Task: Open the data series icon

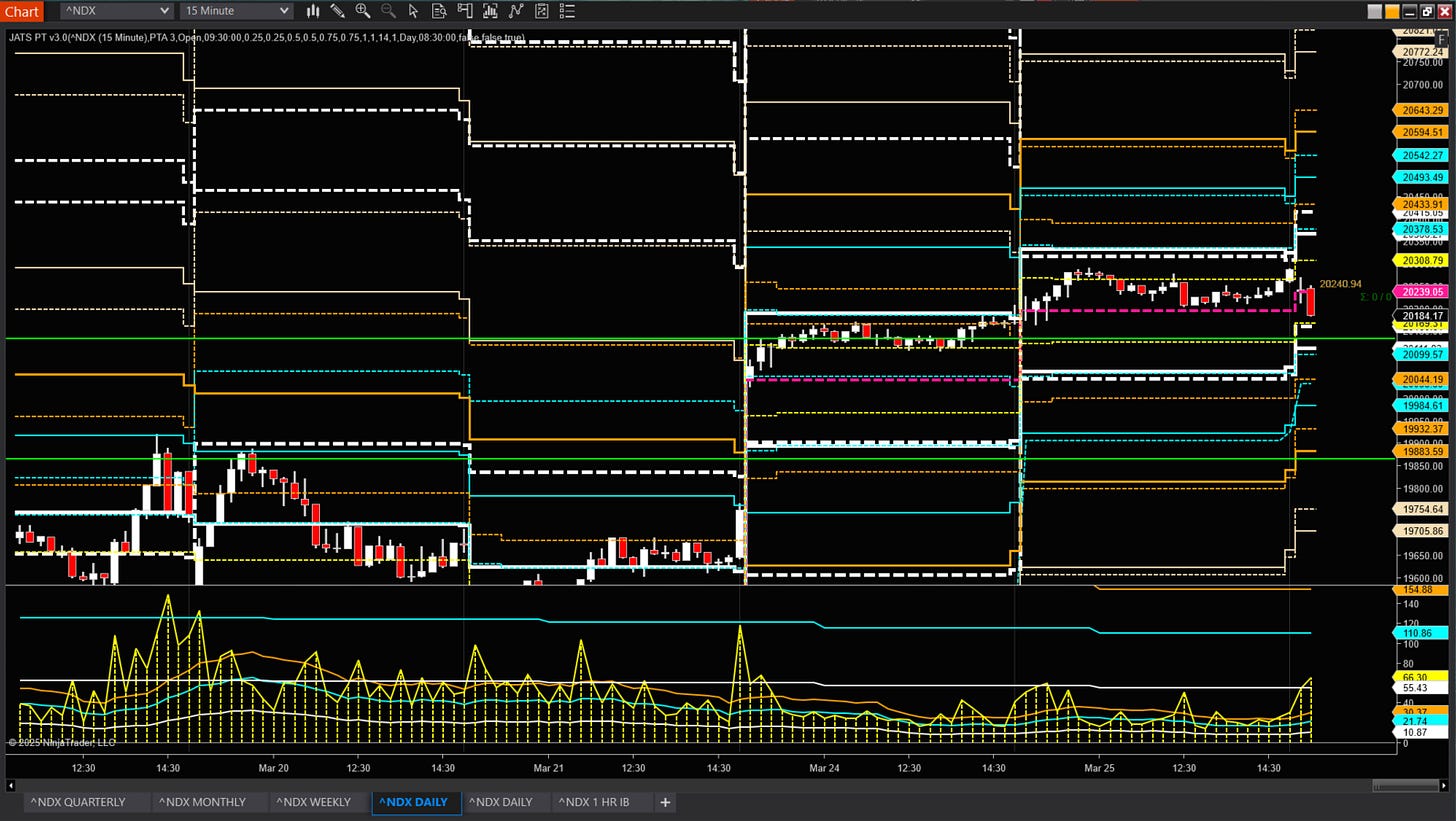Action: (490, 11)
